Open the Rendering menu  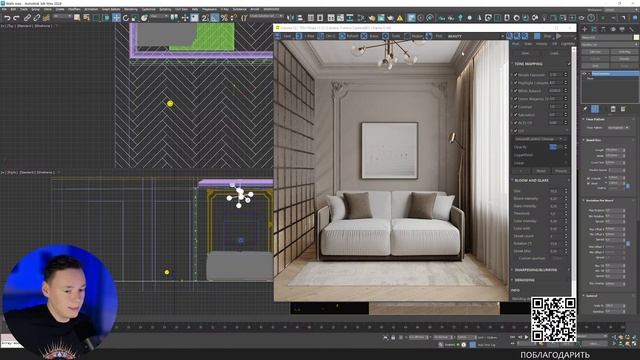[131, 9]
